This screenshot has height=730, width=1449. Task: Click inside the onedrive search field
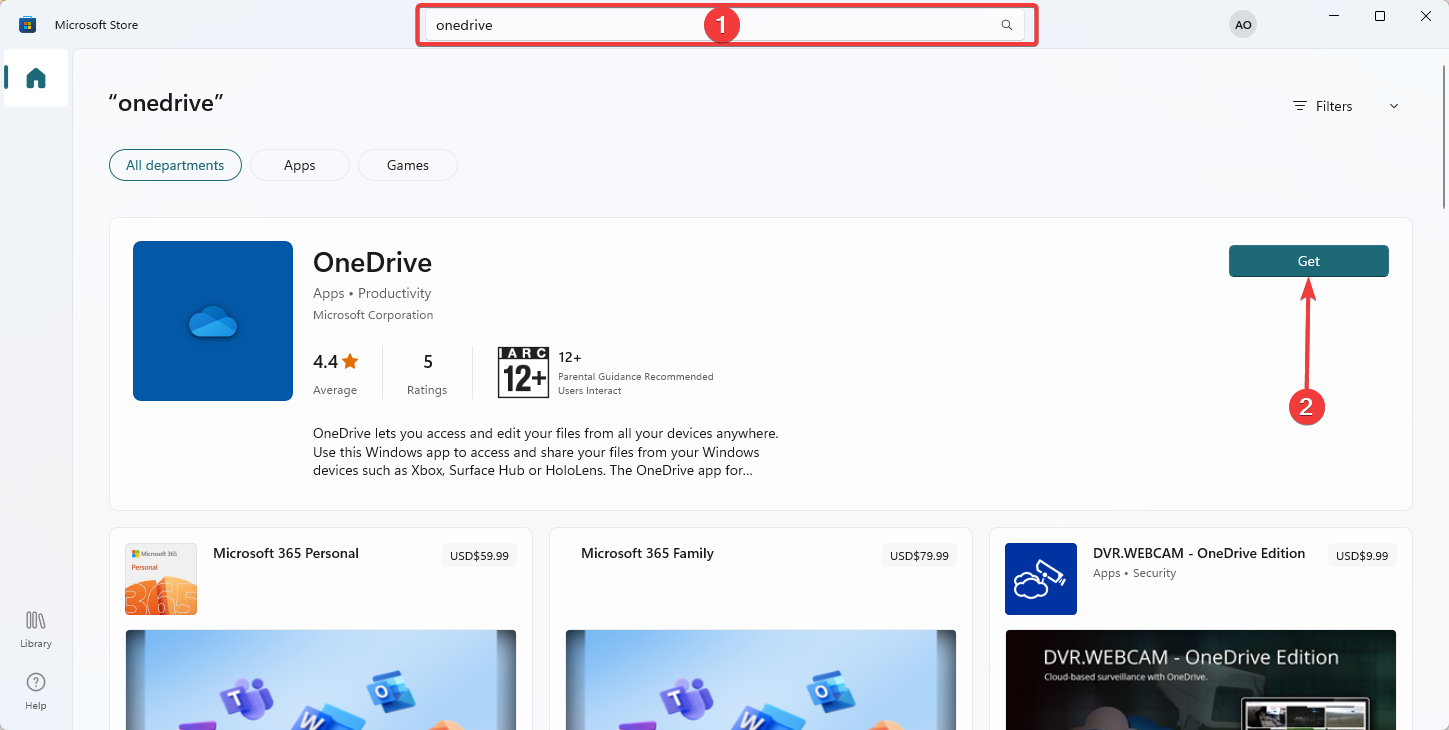click(724, 25)
